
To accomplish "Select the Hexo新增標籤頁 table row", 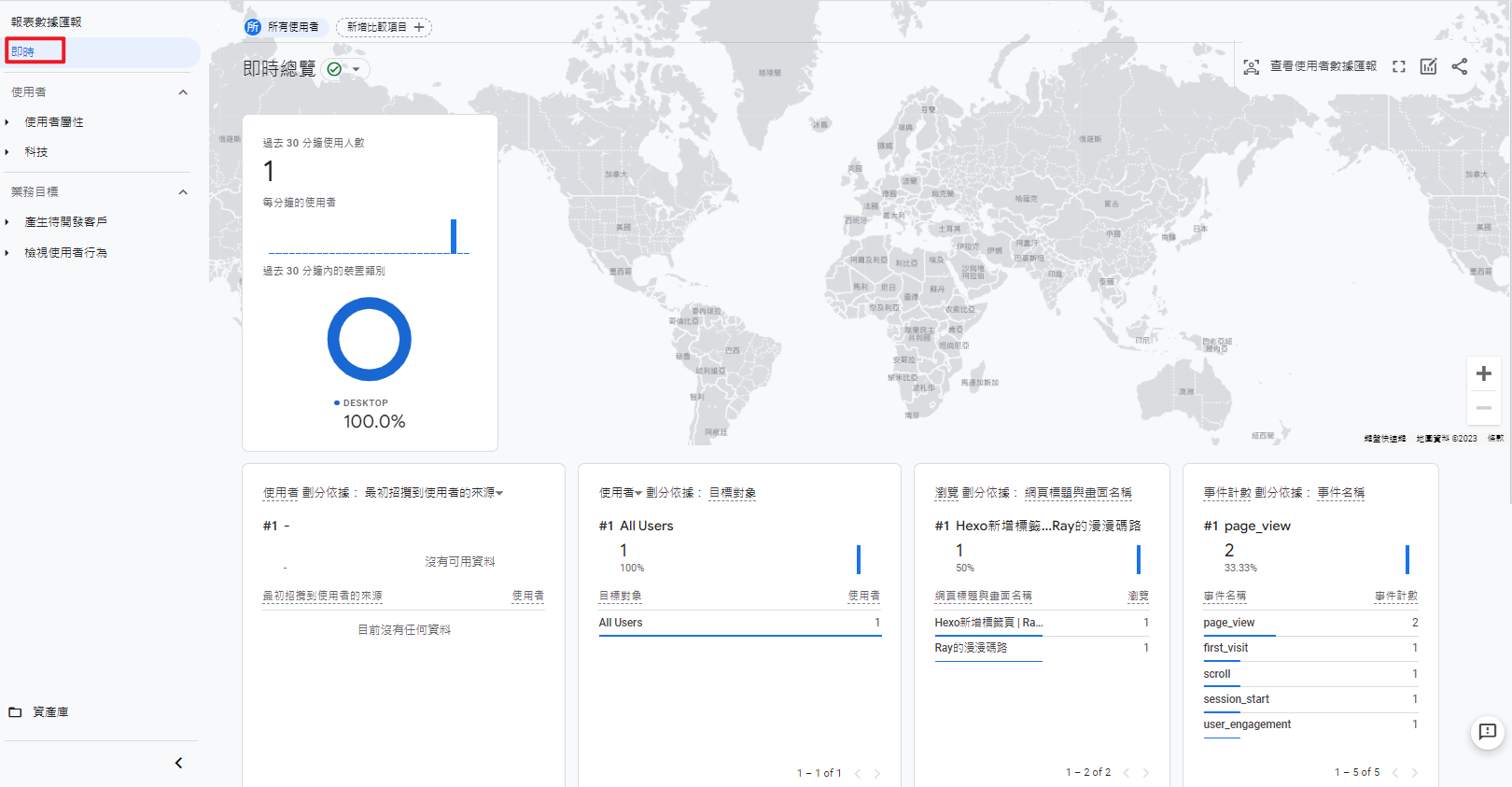I will [x=1042, y=623].
